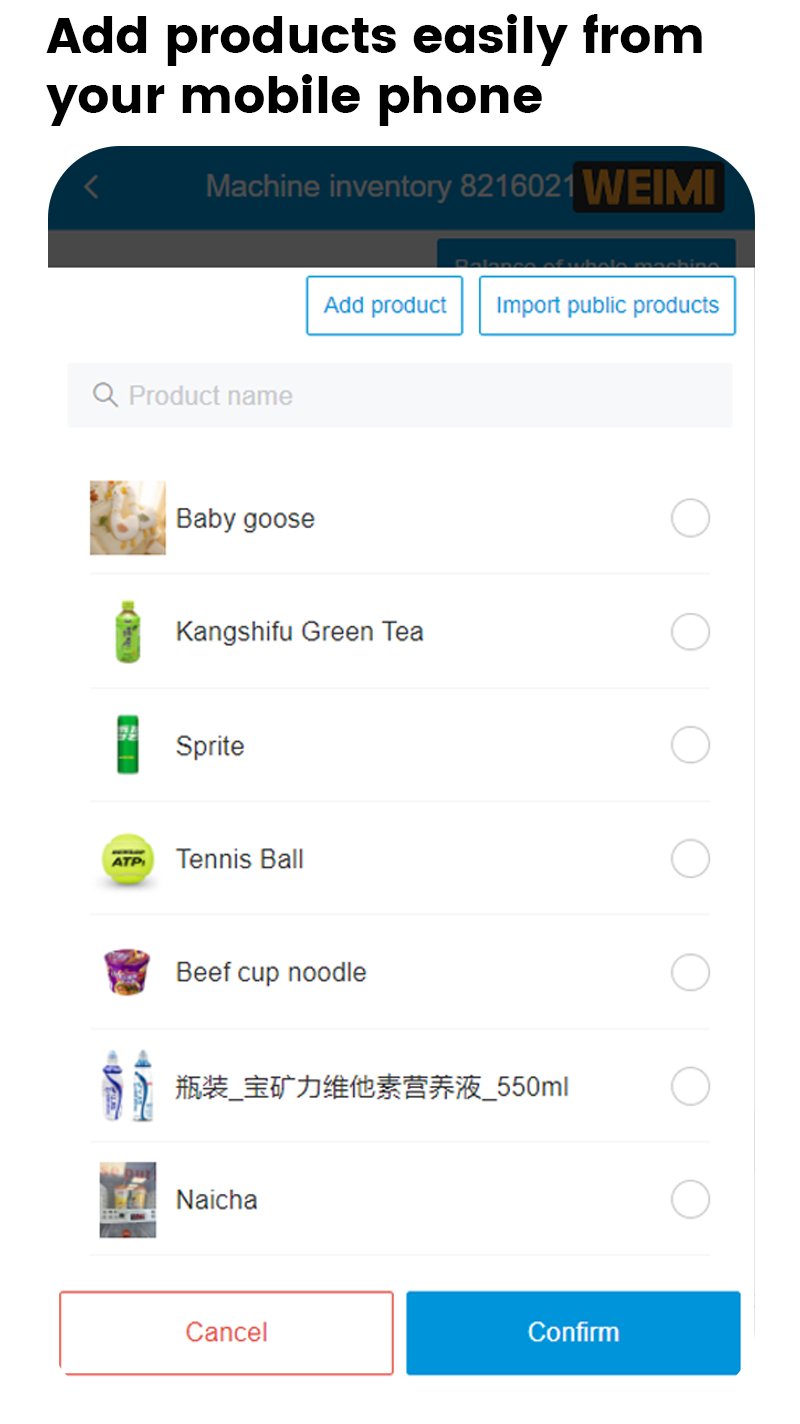This screenshot has width=800, height=1424.
Task: Tap the Tennis Ball product image
Action: point(128,859)
